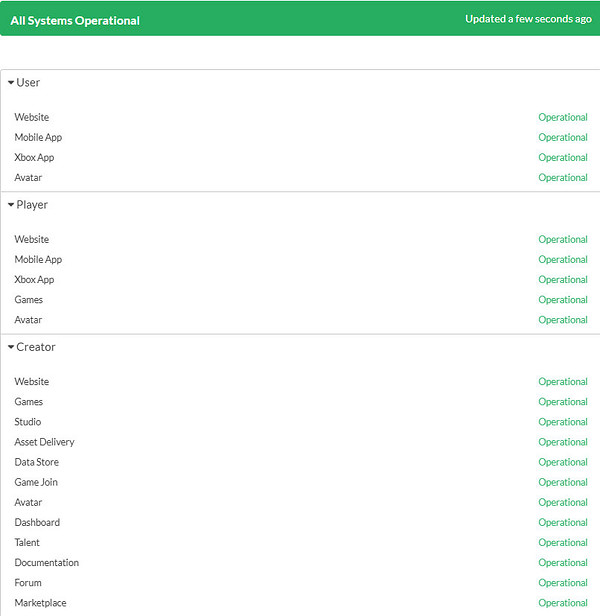Screen dimensions: 600x616
Task: Click Games in the Player group
Action: [29, 299]
